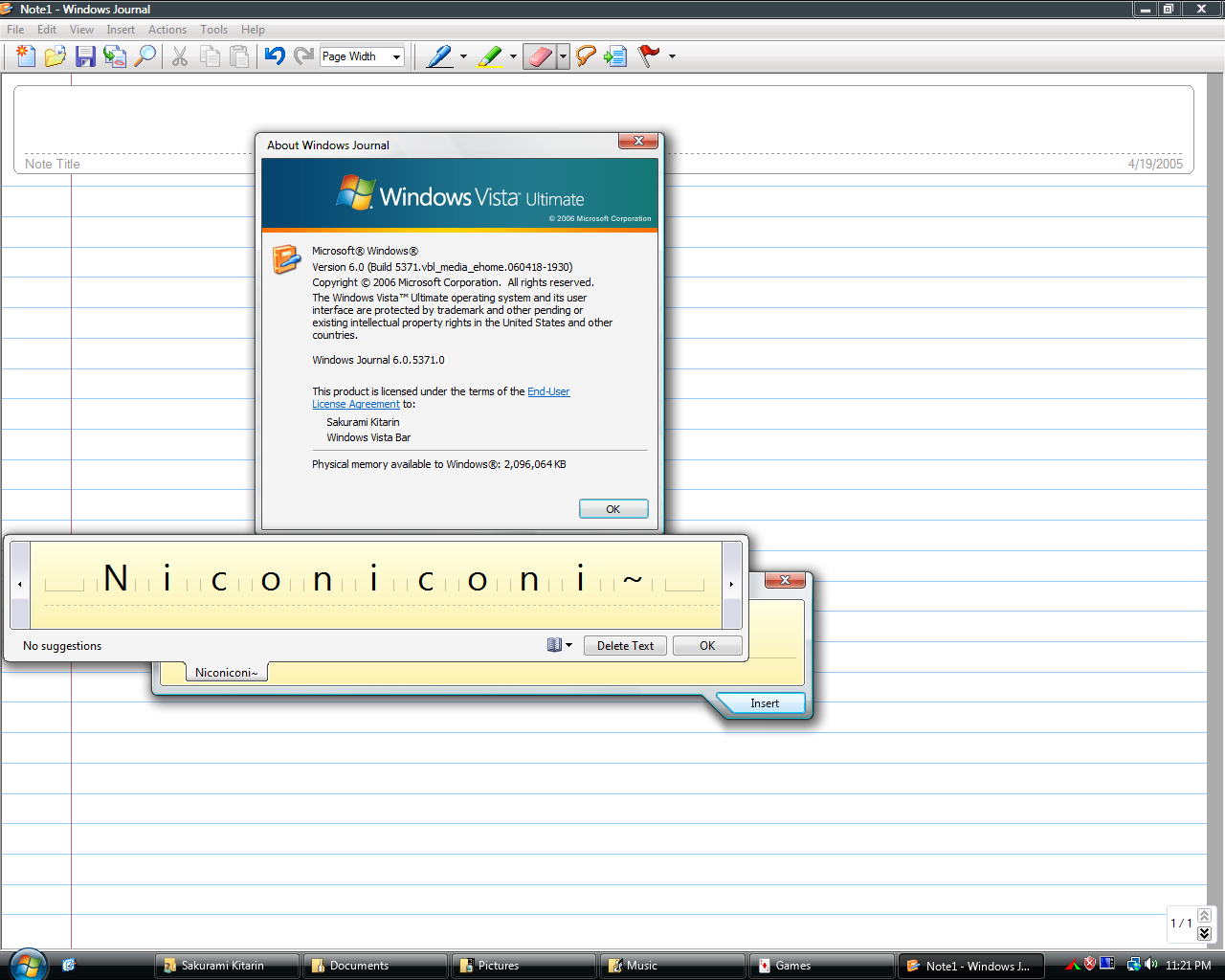Select the Highlighter tool
The width and height of the screenshot is (1225, 980).
(x=490, y=56)
